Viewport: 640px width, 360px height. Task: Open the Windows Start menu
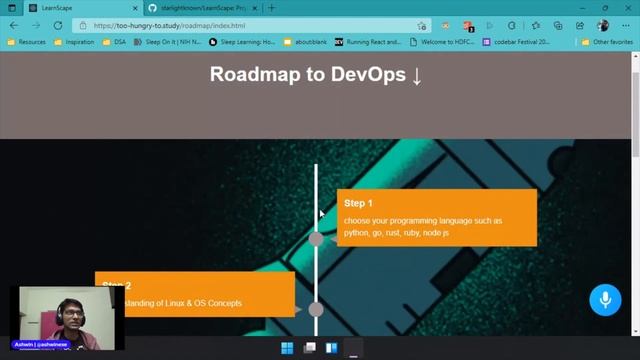click(287, 348)
